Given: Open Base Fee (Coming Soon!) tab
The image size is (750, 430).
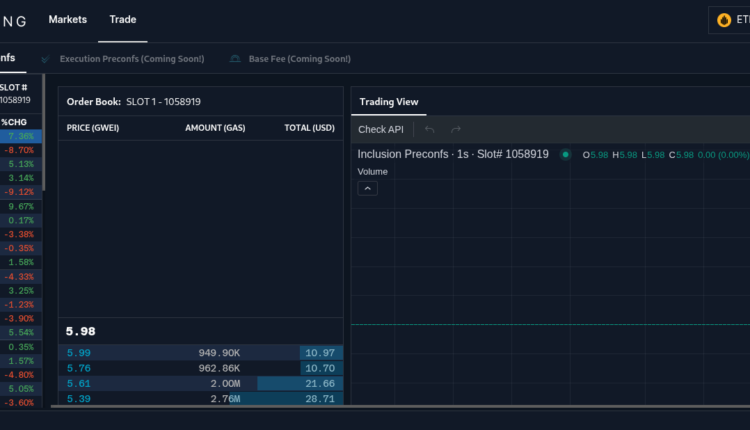Looking at the screenshot, I should (301, 59).
